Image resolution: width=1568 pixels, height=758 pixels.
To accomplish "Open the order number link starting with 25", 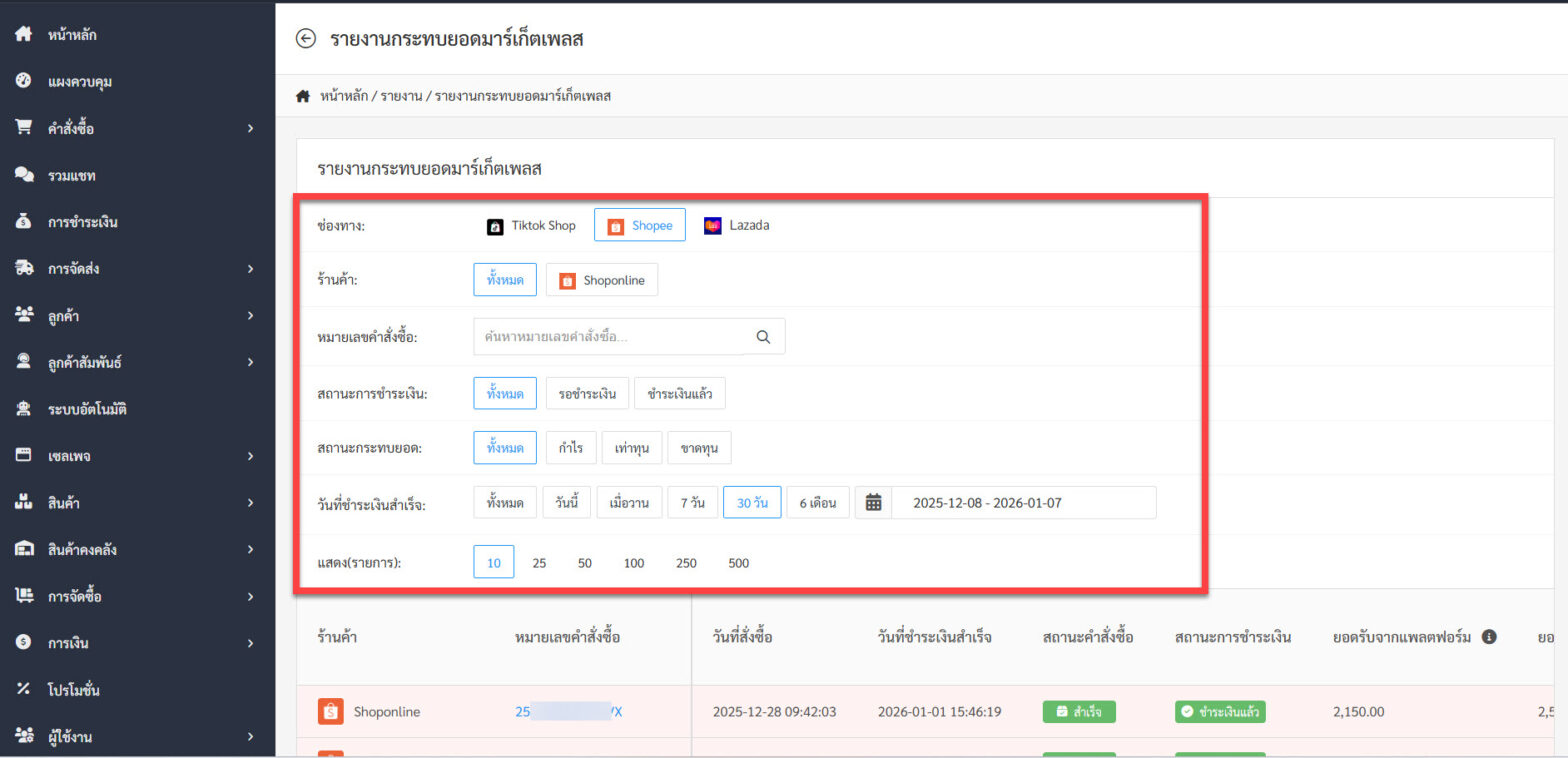I will click(x=568, y=712).
